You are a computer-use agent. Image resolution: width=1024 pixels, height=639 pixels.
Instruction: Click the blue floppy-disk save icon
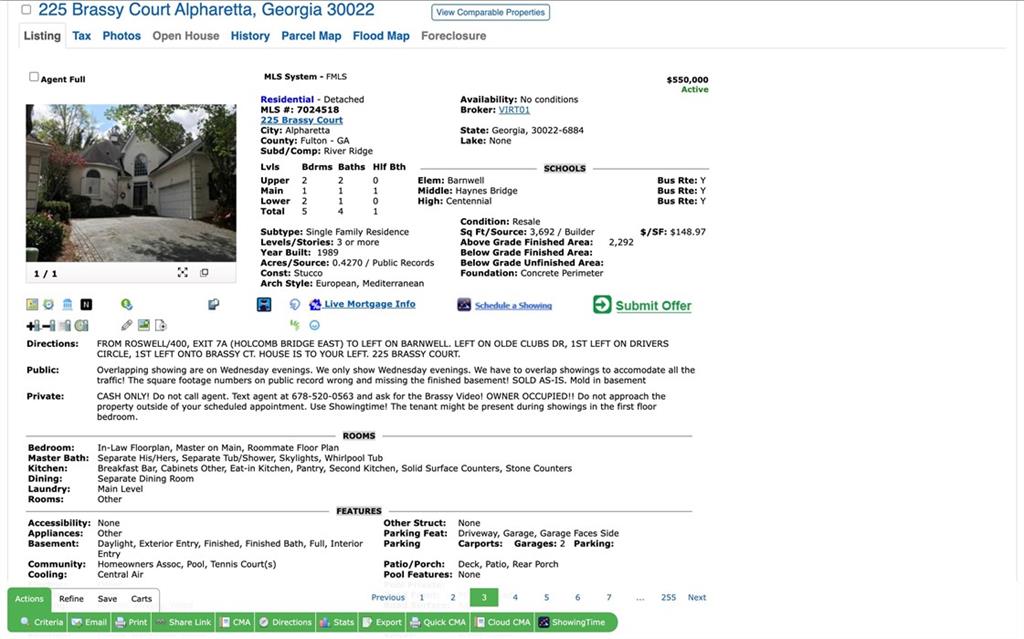[264, 304]
